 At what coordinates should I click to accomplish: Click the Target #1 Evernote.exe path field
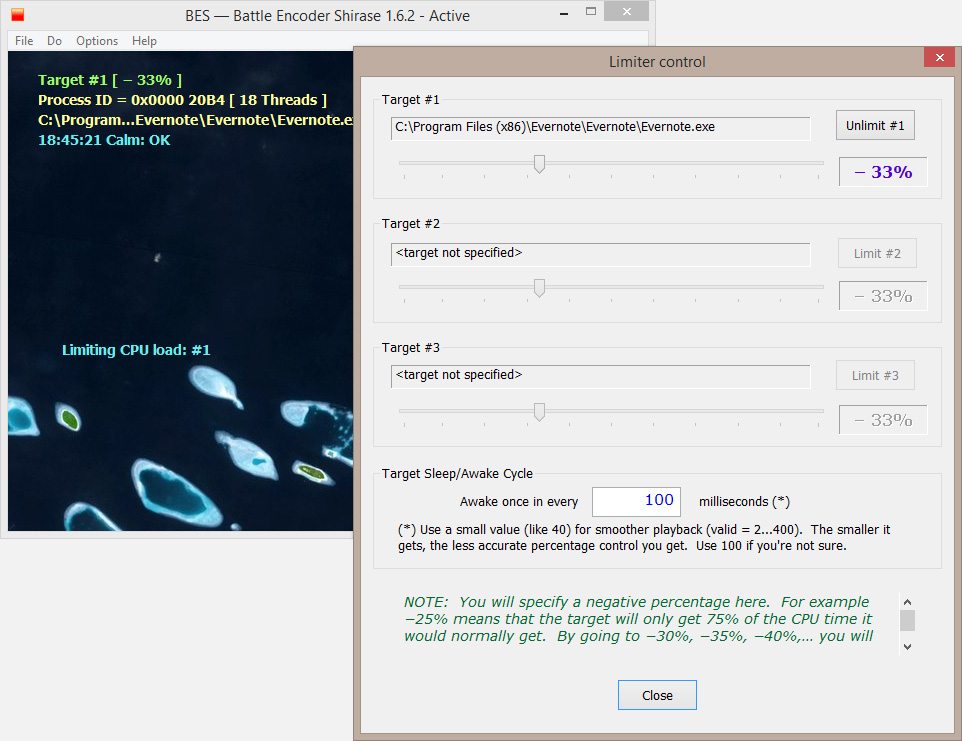click(x=600, y=128)
